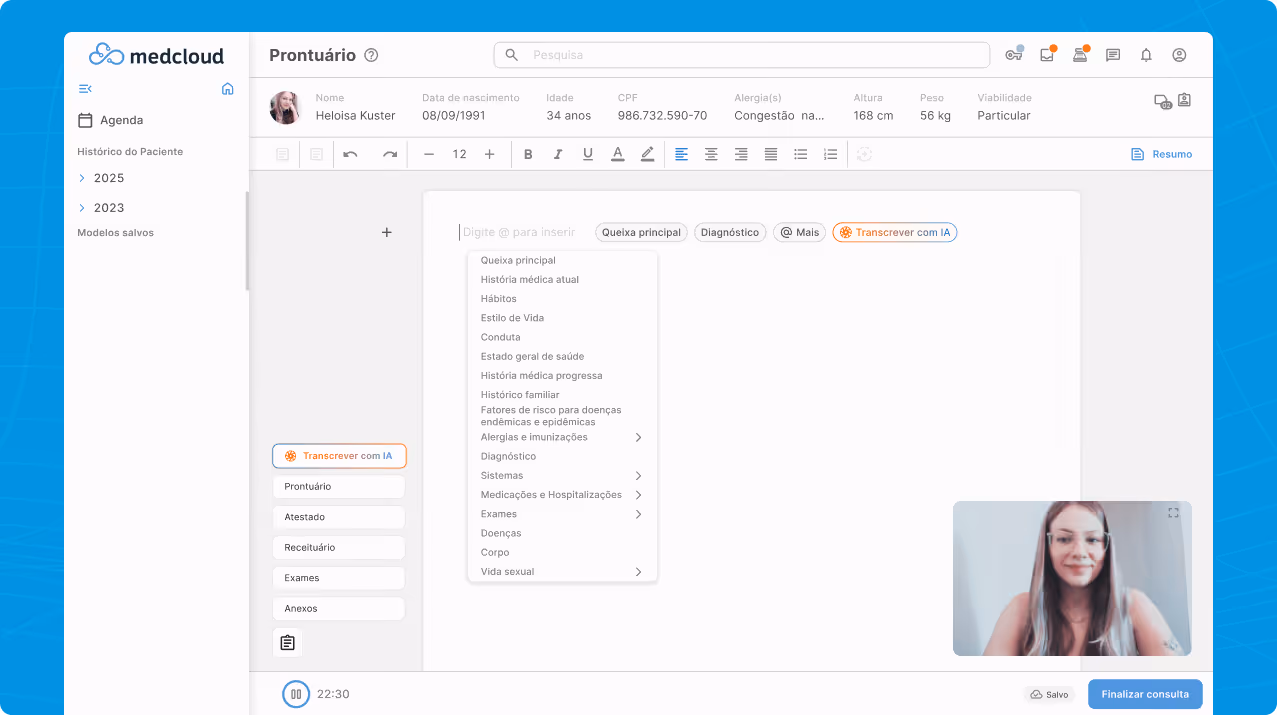Open the text highlight pen tool
This screenshot has height=715, width=1277.
coord(647,154)
